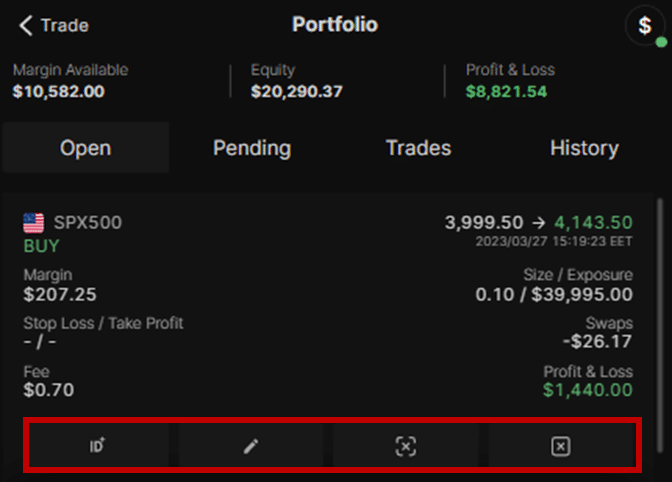
Task: Click the back chevron arrow
Action: pyautogui.click(x=26, y=26)
